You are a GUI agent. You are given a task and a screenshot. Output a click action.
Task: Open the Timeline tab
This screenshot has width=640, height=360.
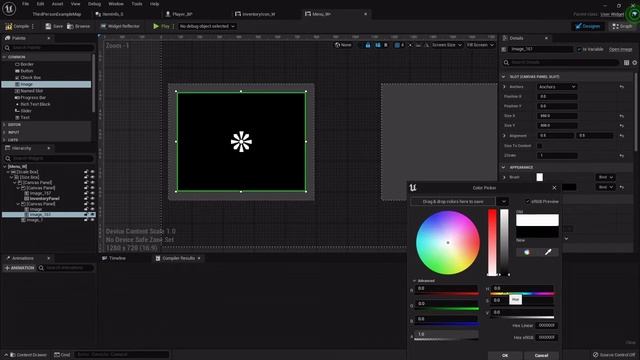click(114, 258)
